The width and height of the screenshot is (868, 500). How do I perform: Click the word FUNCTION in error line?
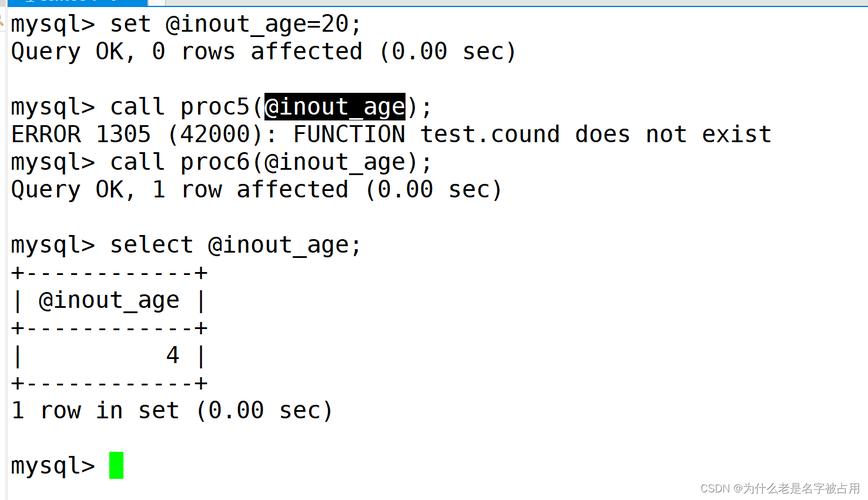pos(349,135)
